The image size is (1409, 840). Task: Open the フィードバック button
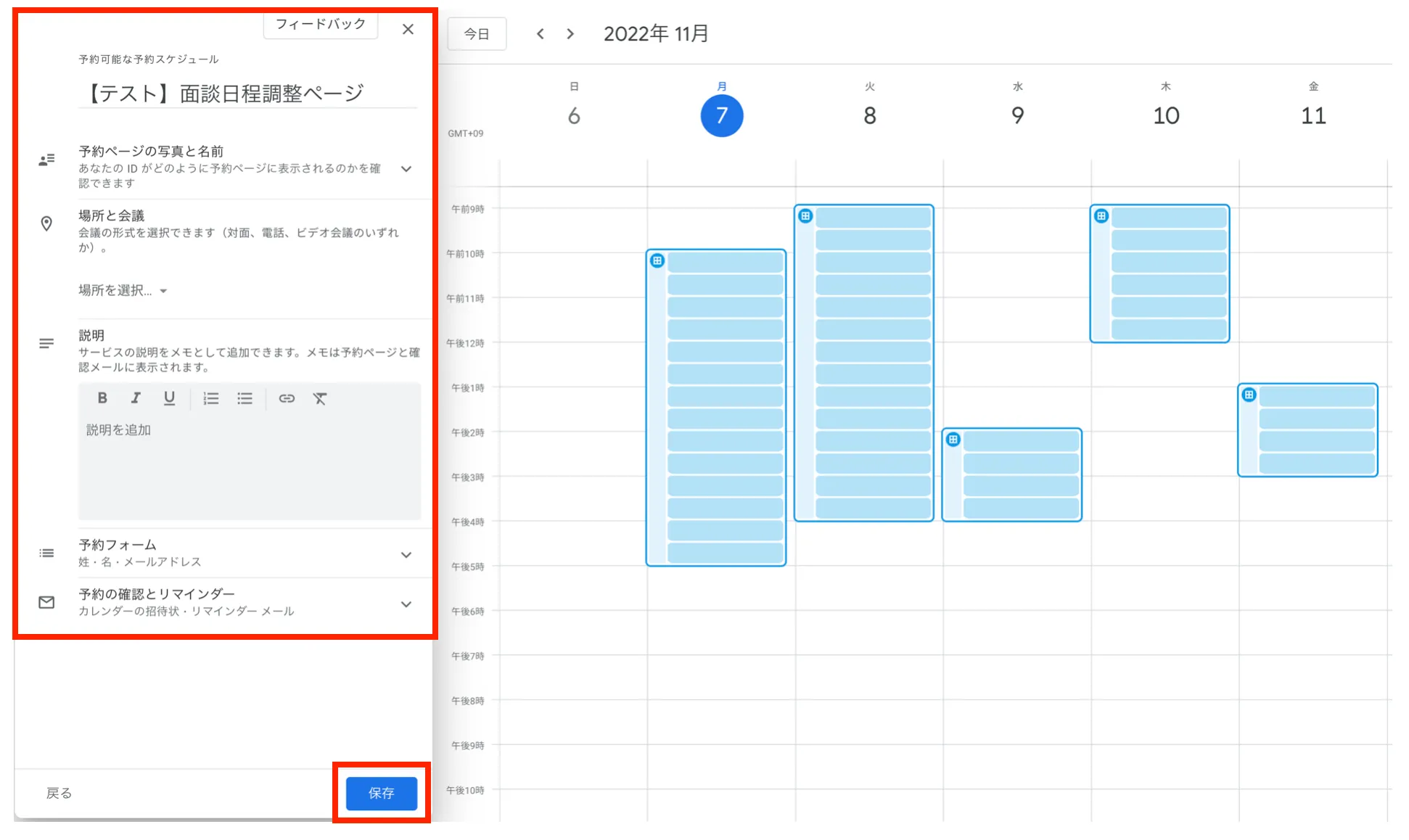(x=321, y=24)
